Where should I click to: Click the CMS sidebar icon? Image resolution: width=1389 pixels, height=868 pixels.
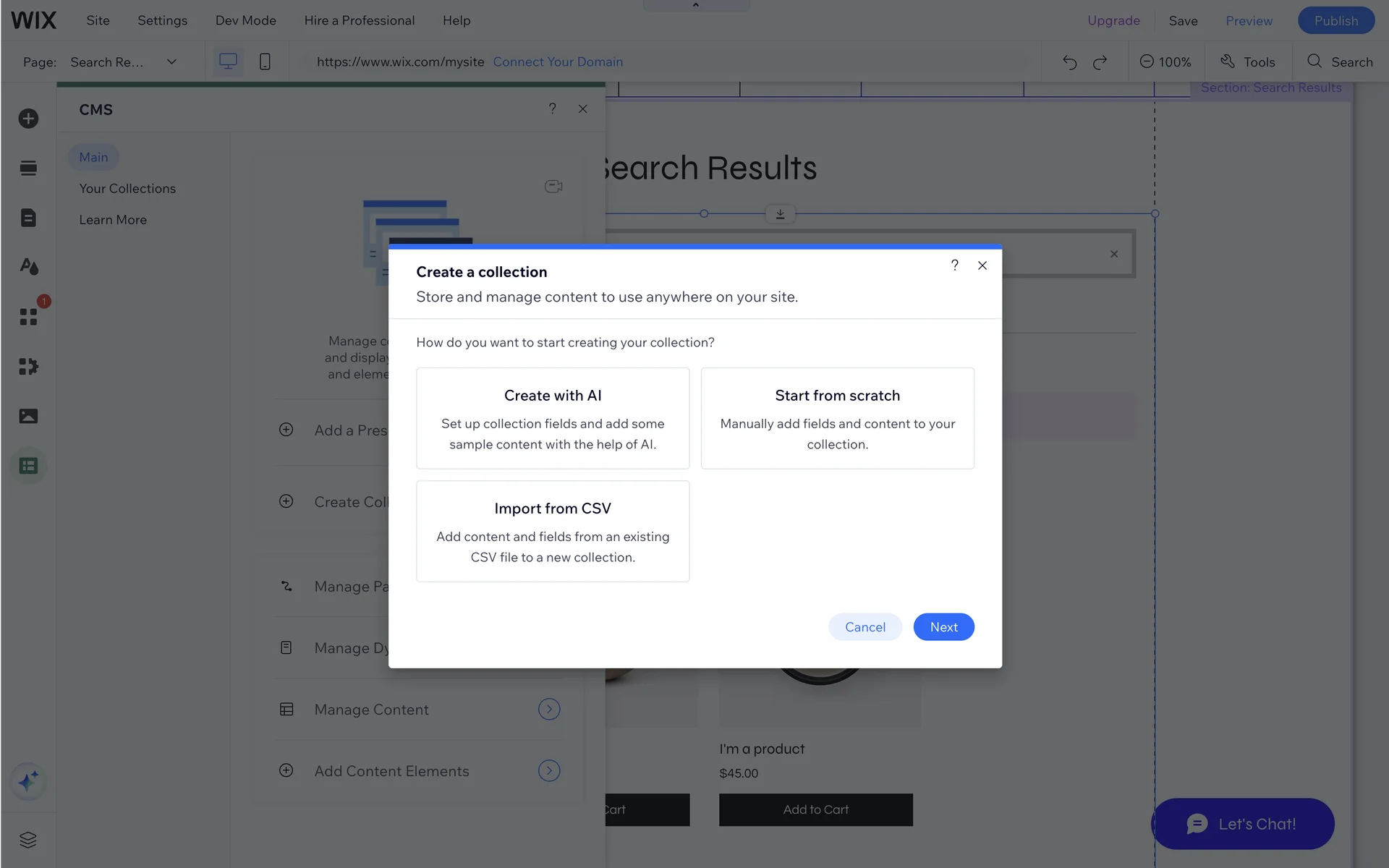coord(28,466)
